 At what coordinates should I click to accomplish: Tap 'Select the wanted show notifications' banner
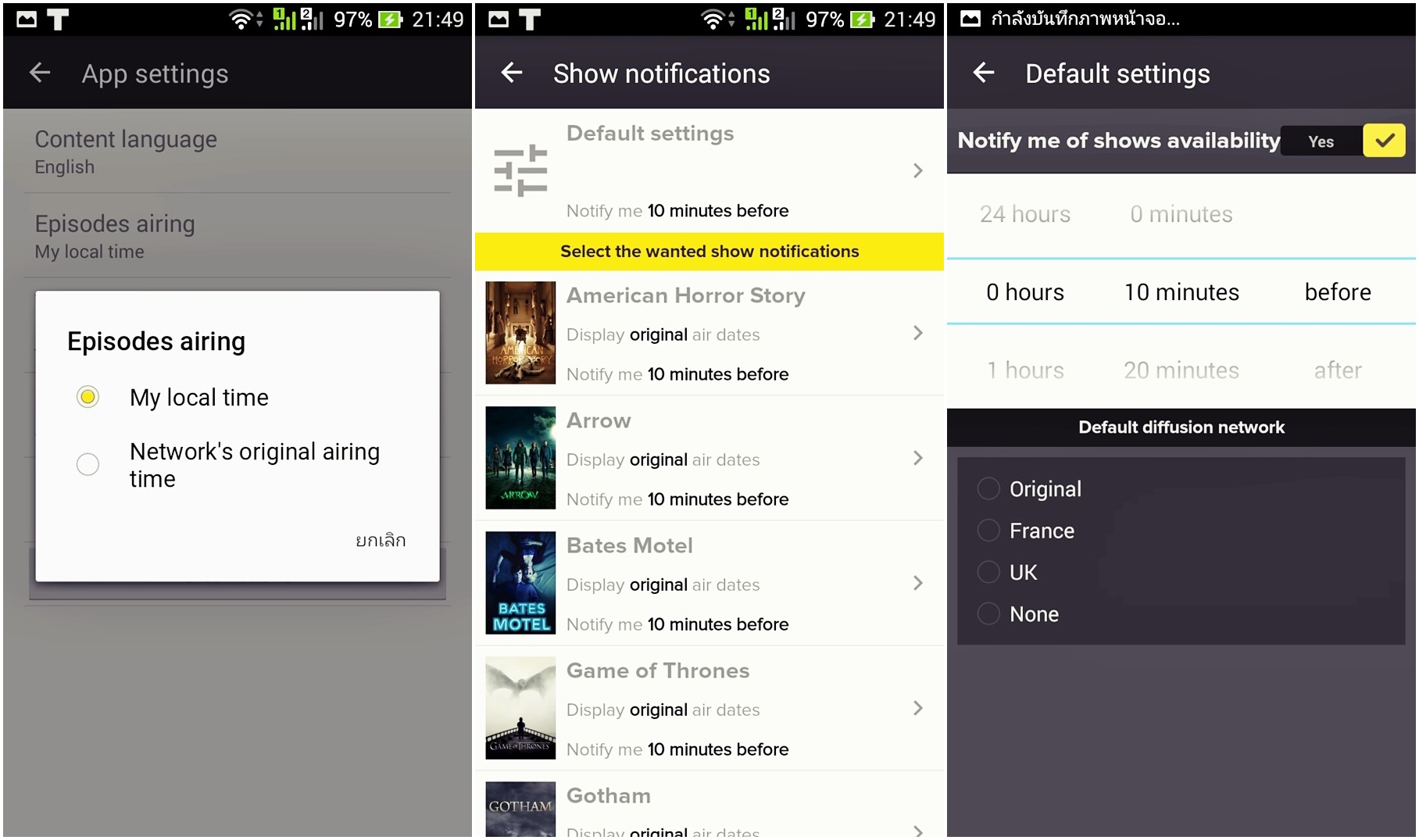tap(709, 252)
